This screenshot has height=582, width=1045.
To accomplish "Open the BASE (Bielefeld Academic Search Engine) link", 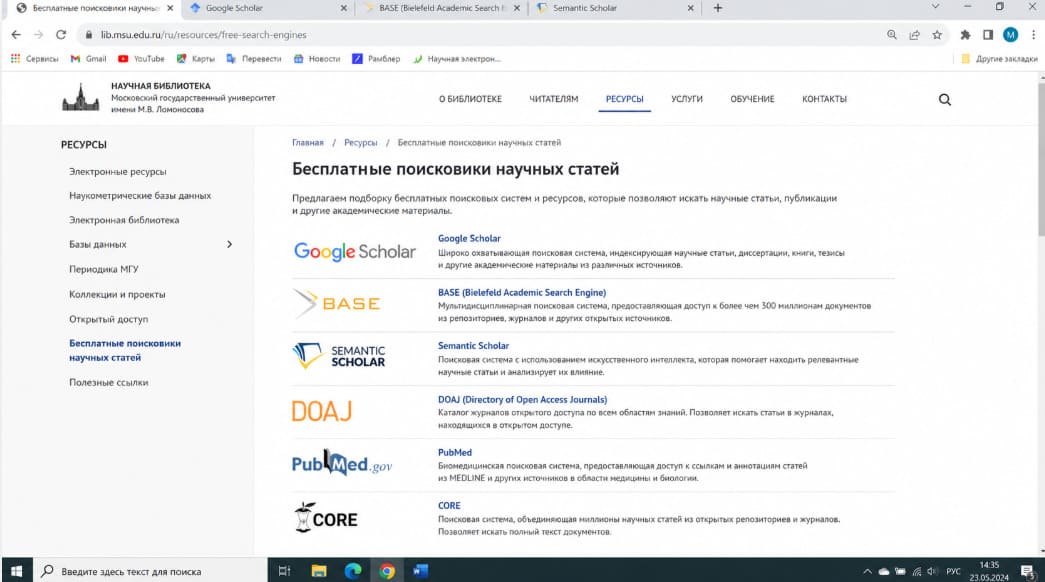I will point(522,292).
